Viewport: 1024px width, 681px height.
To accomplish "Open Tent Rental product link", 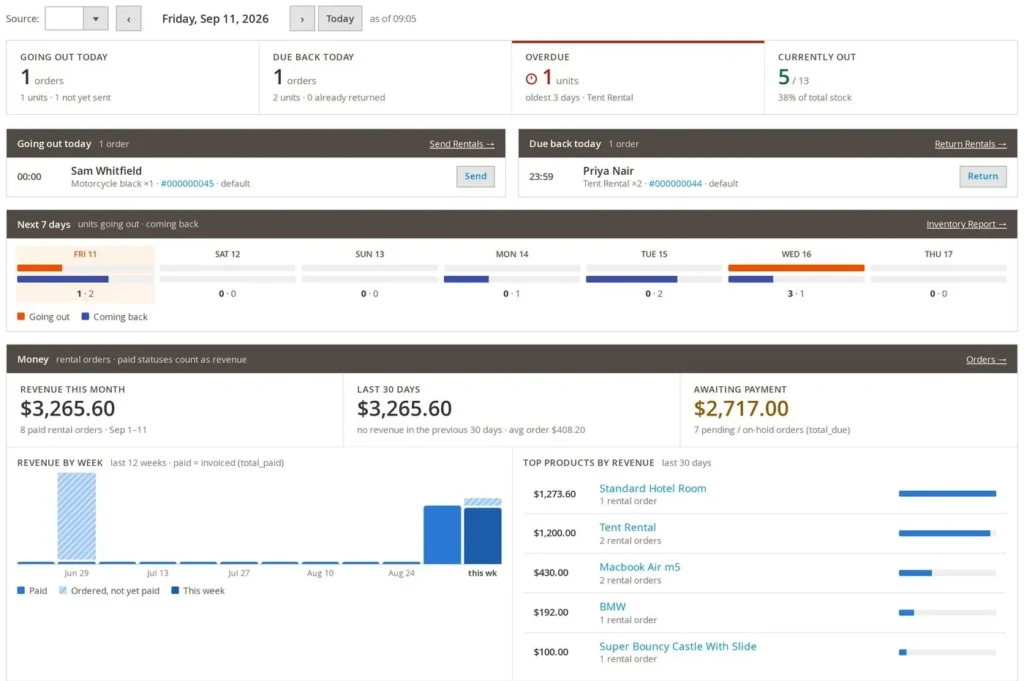I will [x=628, y=528].
